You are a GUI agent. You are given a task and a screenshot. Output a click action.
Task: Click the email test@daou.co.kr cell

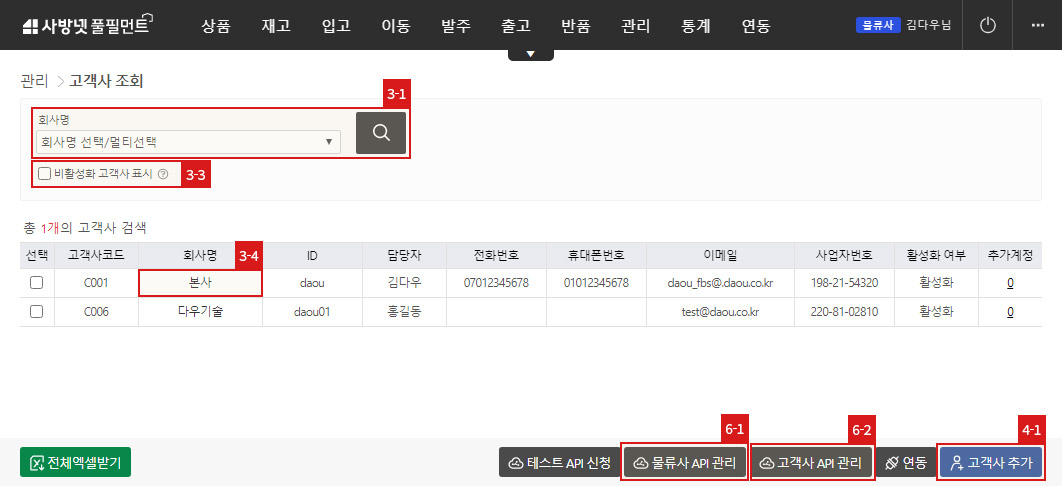720,311
